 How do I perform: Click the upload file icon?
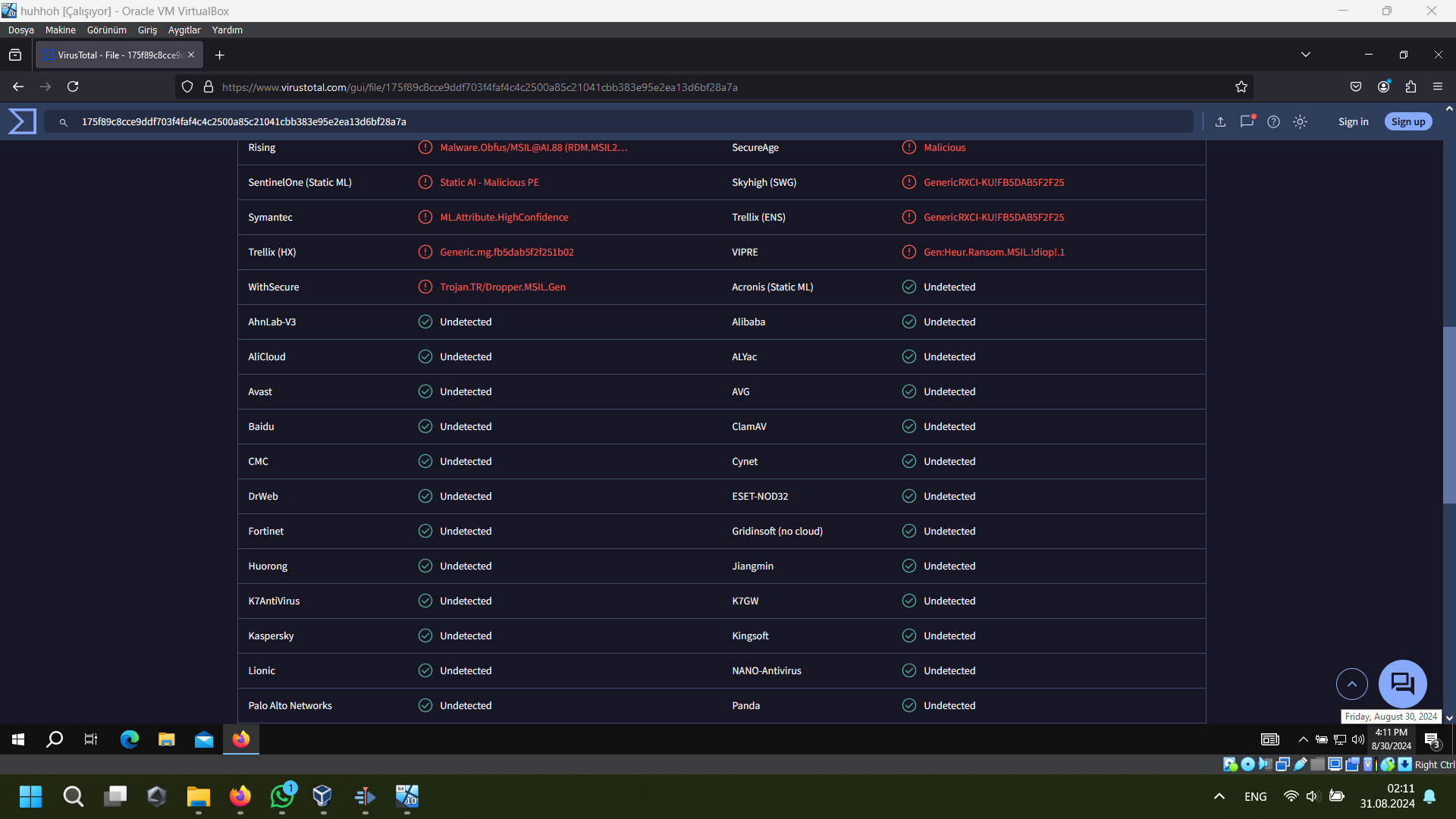1220,121
